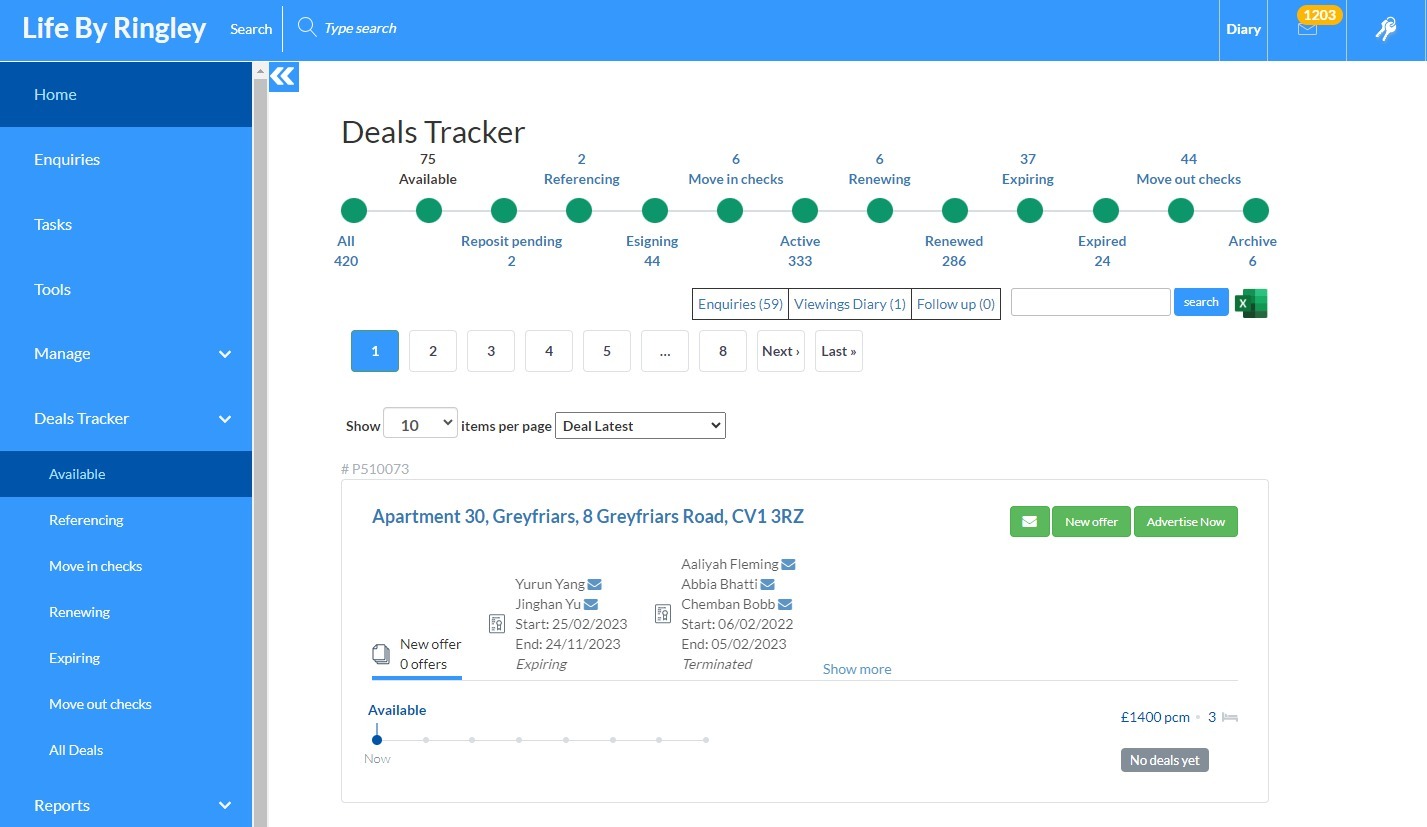Email Aaliyah Fleming via envelope icon
Viewport: 1427px width, 827px height.
[788, 564]
